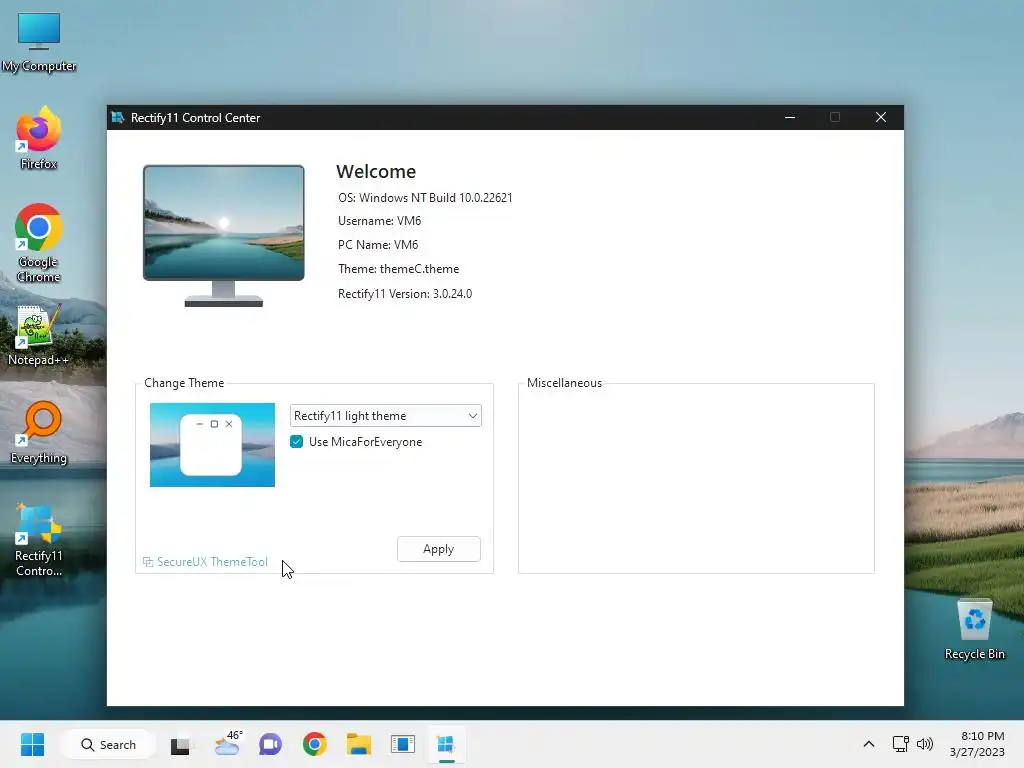Open the Windows Start menu

pos(32,744)
